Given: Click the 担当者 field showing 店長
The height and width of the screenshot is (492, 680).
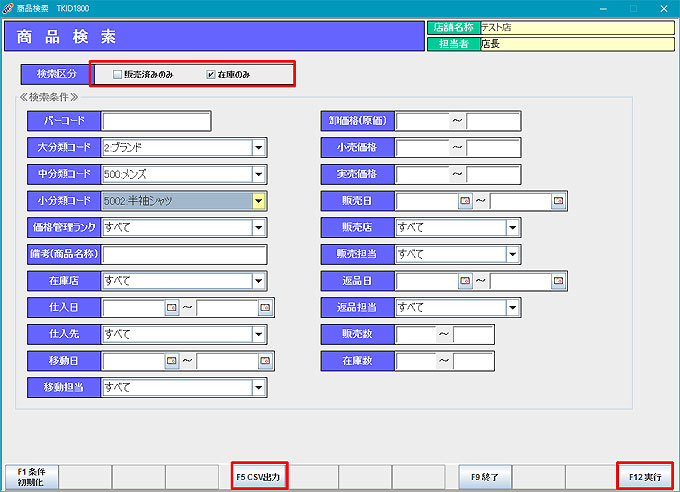Looking at the screenshot, I should tap(577, 44).
